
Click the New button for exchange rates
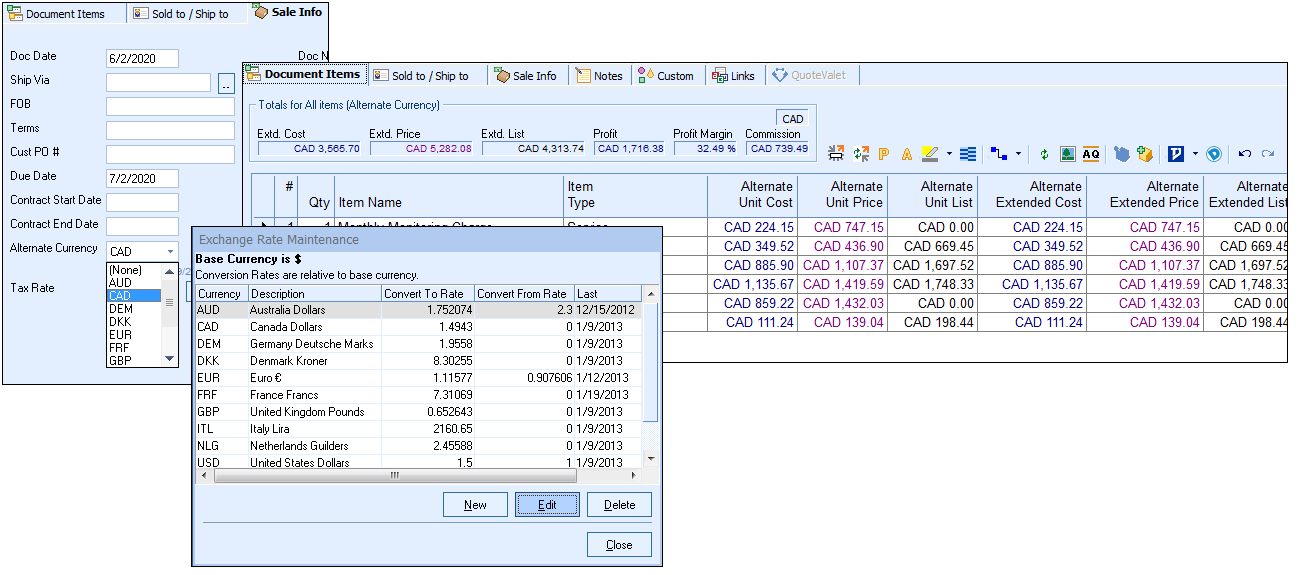pyautogui.click(x=475, y=505)
